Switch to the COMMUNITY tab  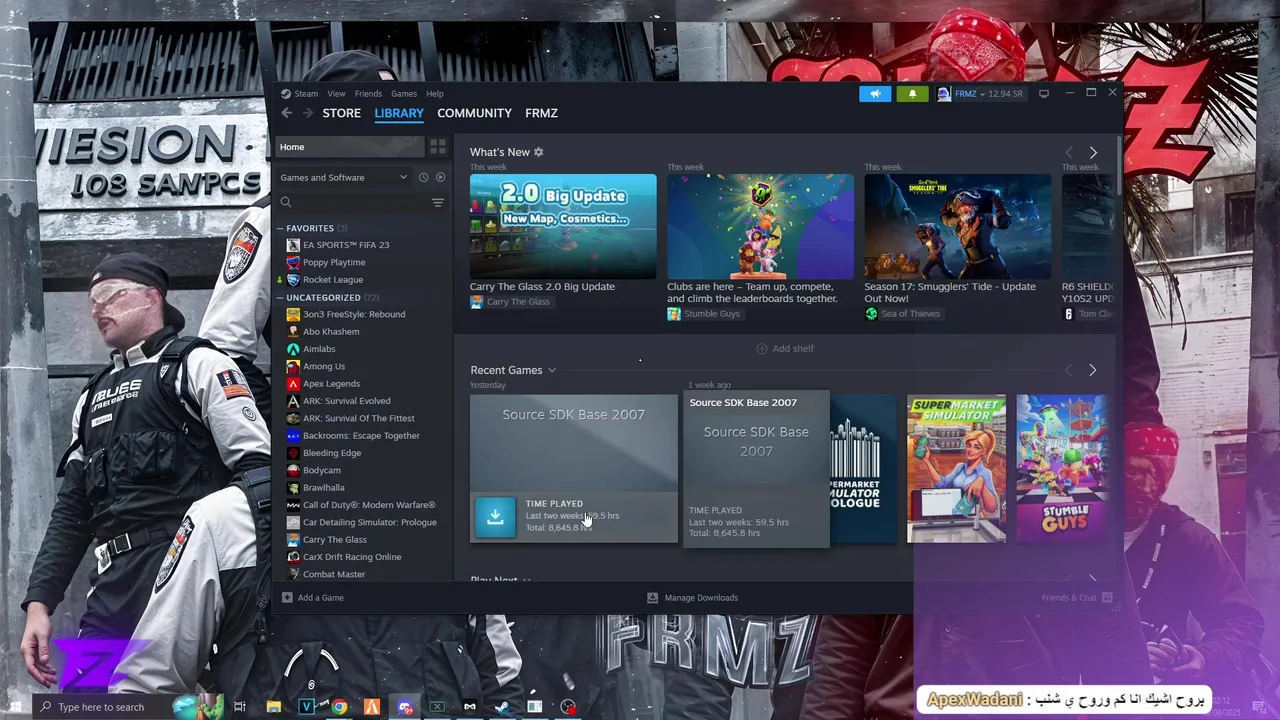click(x=474, y=113)
